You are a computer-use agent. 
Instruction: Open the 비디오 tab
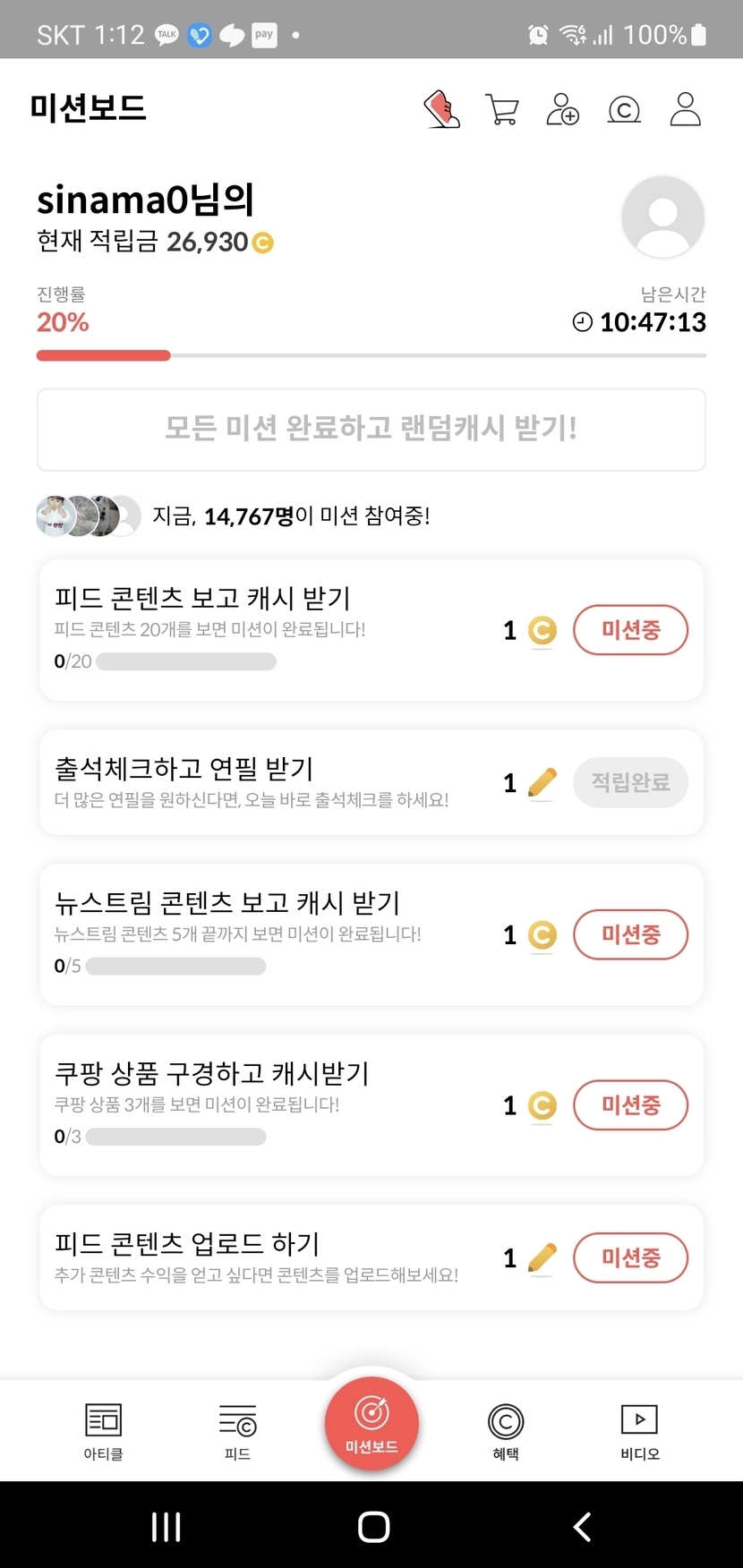click(639, 1430)
